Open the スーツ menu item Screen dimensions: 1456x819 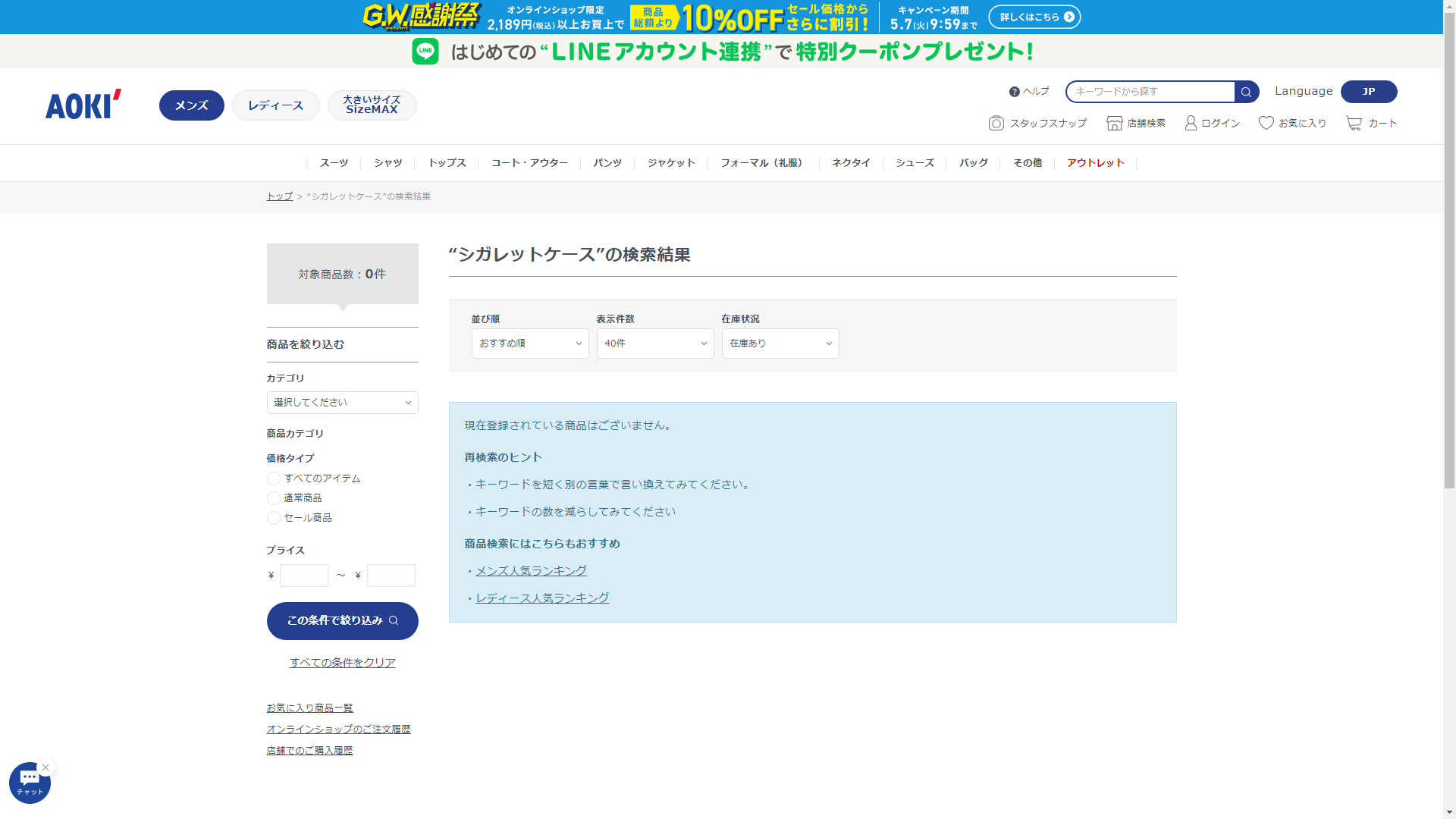334,163
